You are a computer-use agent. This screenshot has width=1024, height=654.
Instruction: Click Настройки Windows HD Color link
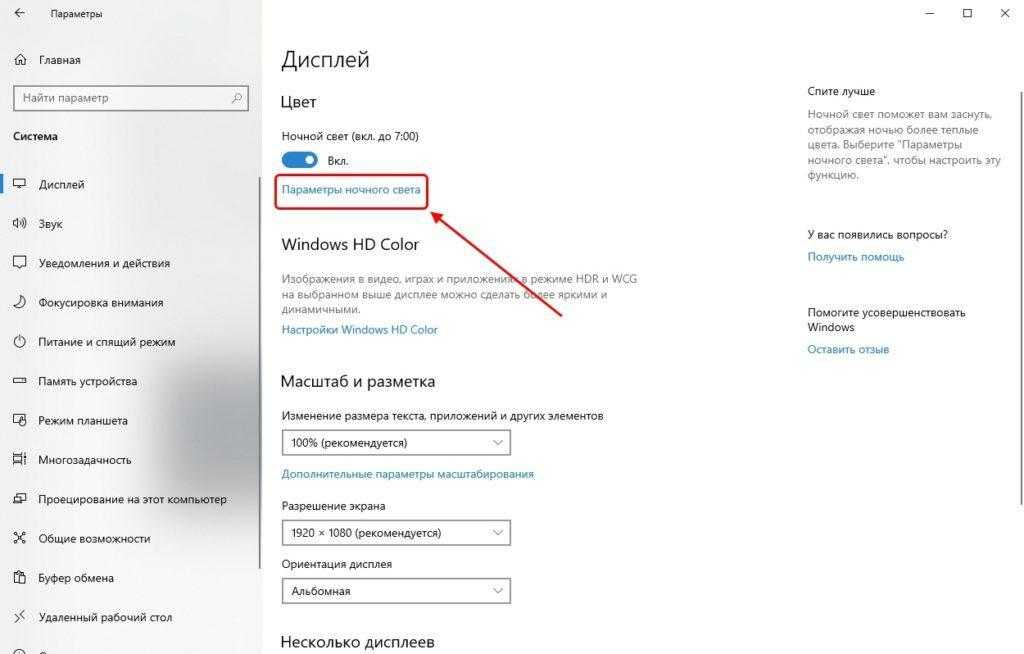click(x=360, y=329)
